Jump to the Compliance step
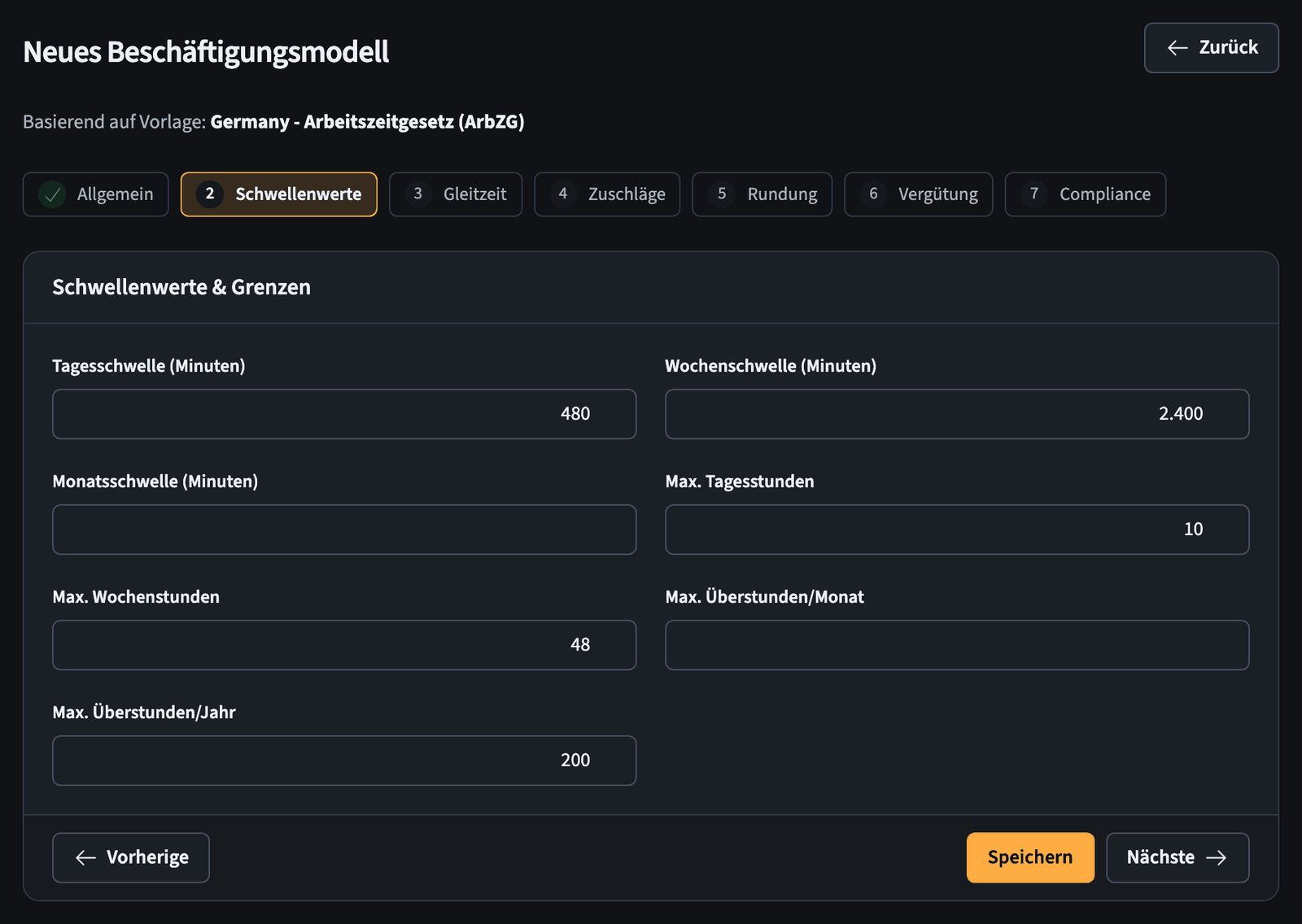 click(1086, 194)
